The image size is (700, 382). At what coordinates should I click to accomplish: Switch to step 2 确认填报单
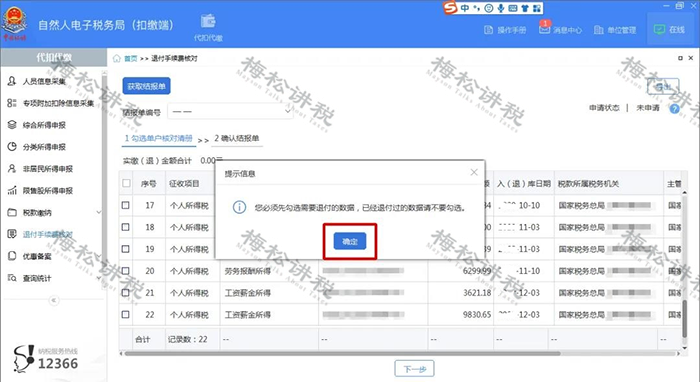point(237,139)
